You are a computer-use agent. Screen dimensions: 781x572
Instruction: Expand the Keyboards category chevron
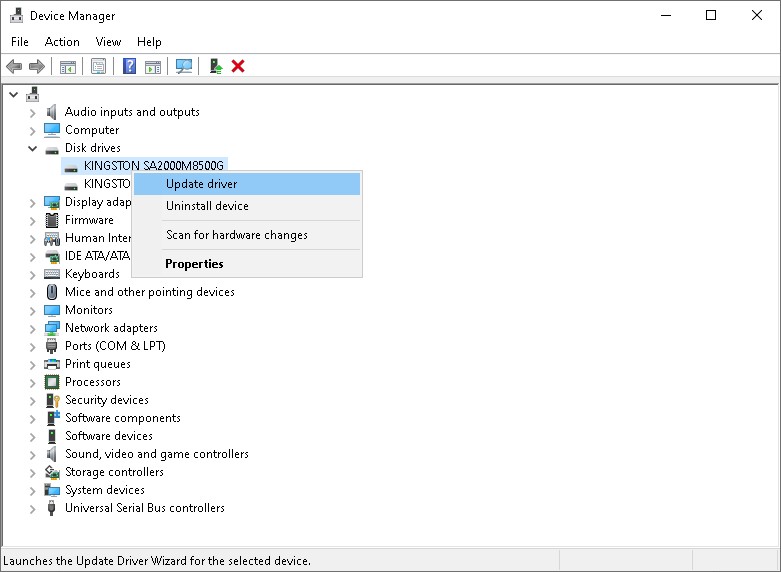(32, 275)
